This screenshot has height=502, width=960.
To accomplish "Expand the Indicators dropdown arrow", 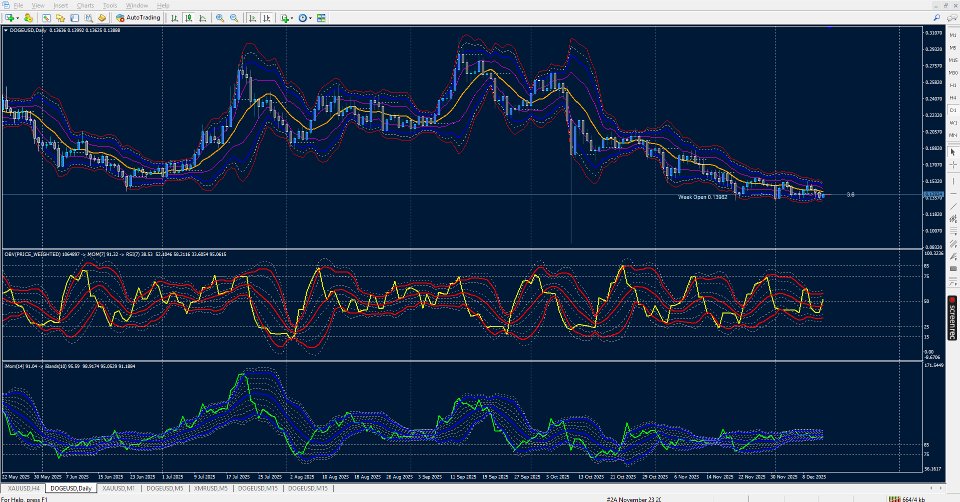I will point(292,18).
